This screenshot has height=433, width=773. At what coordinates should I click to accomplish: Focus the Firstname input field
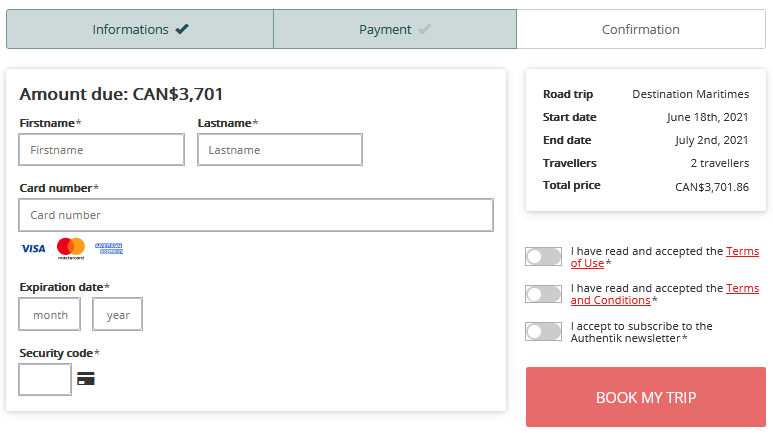coord(102,149)
